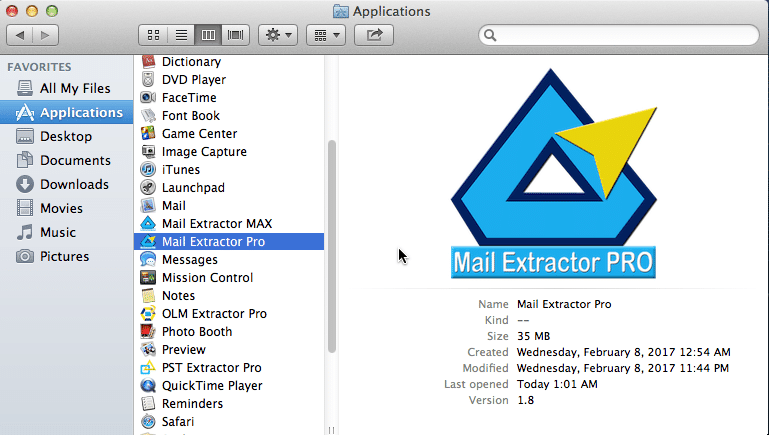Select Downloads in the Favorites sidebar
Viewport: 769px width, 435px height.
coord(74,184)
